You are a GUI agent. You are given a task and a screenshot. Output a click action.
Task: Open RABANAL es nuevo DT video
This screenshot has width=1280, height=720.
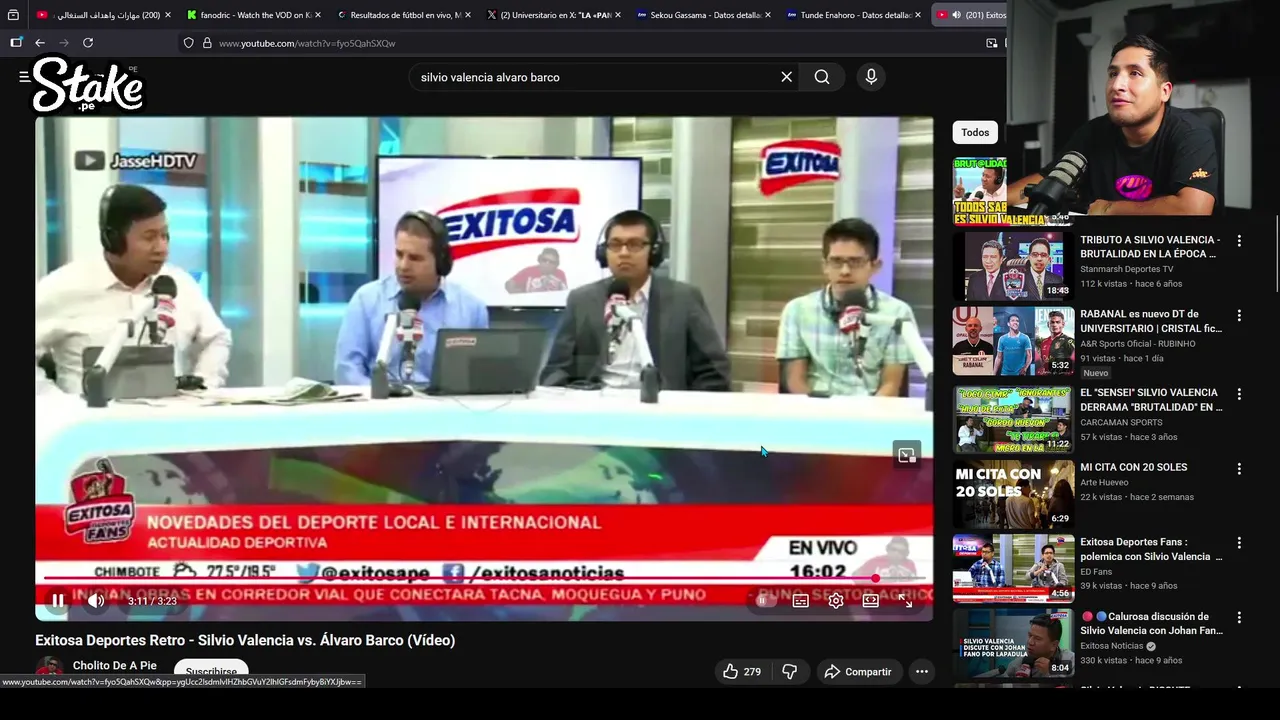pos(1151,321)
